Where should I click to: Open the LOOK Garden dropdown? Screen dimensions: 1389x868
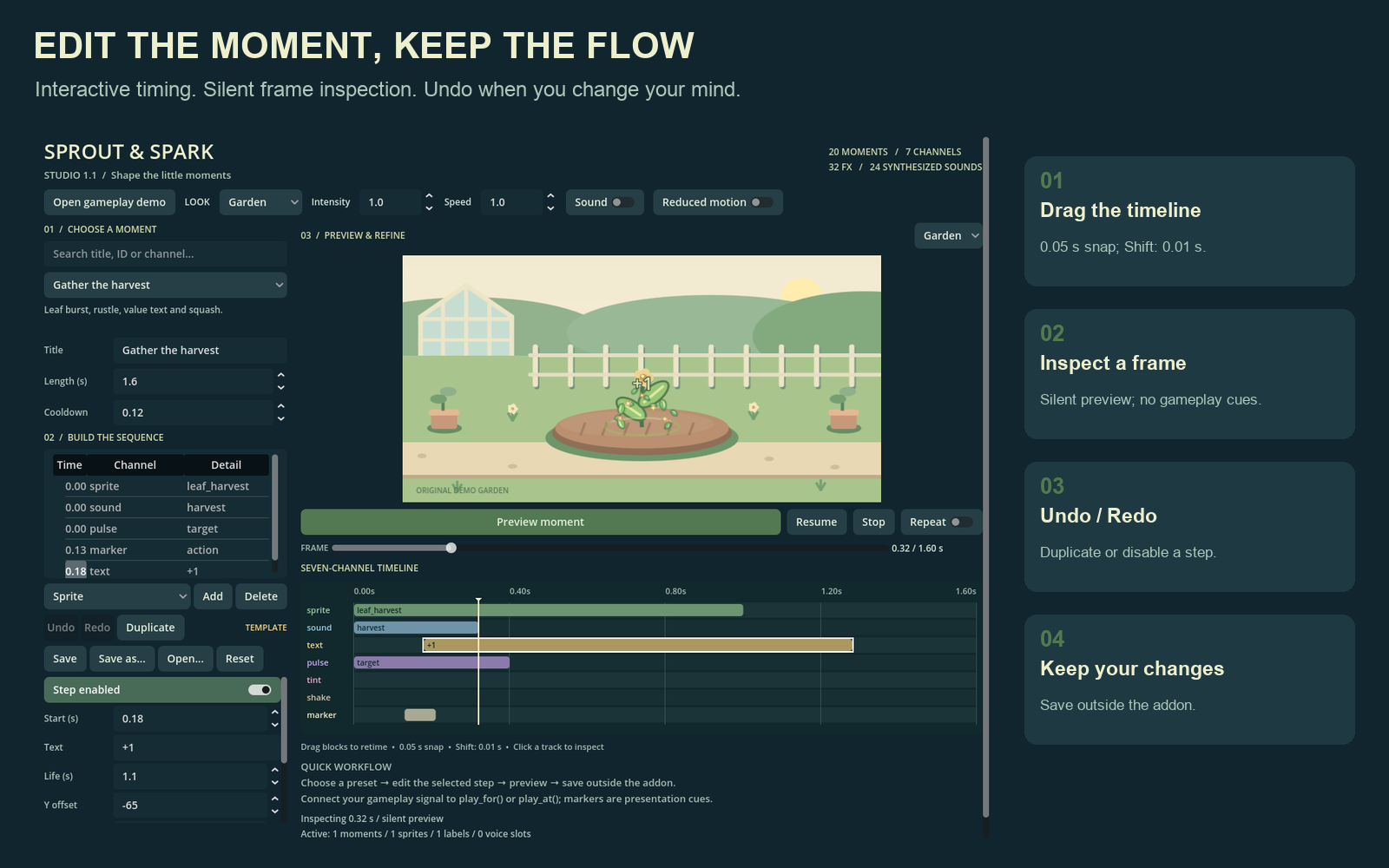[x=260, y=202]
